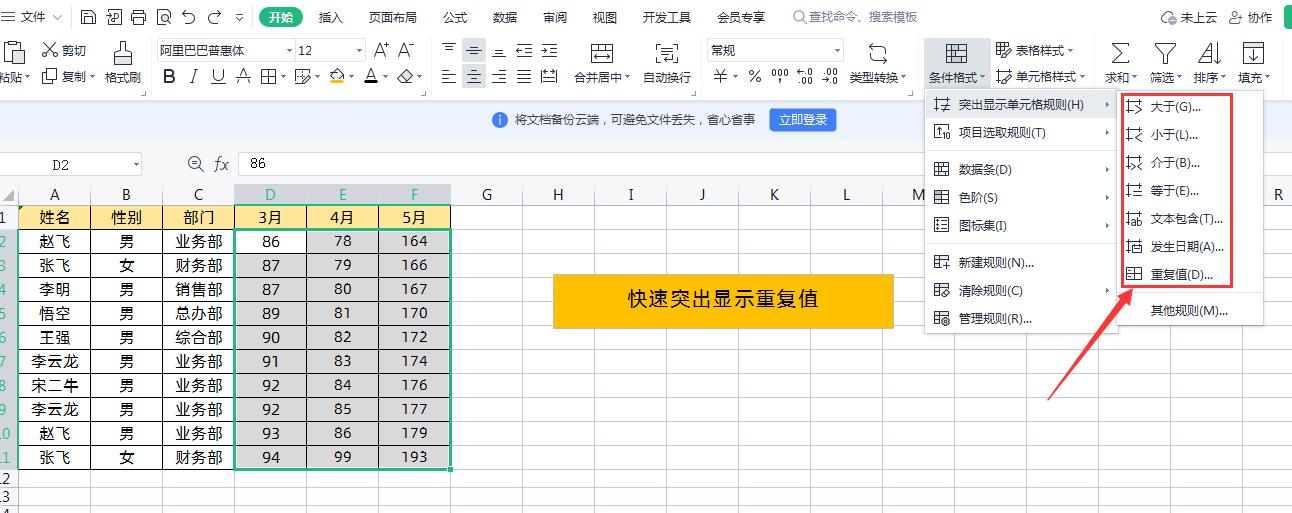Click the Sort (排序) icon

pos(1209,53)
